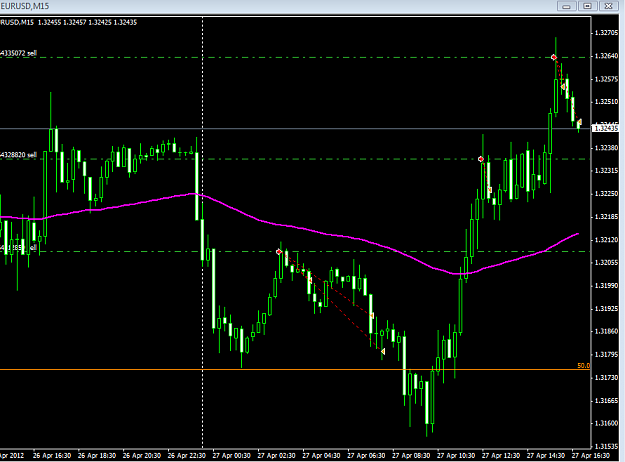The width and height of the screenshot is (625, 462).
Task: Click the 27 Apr 06:30 time label
Action: (366, 455)
